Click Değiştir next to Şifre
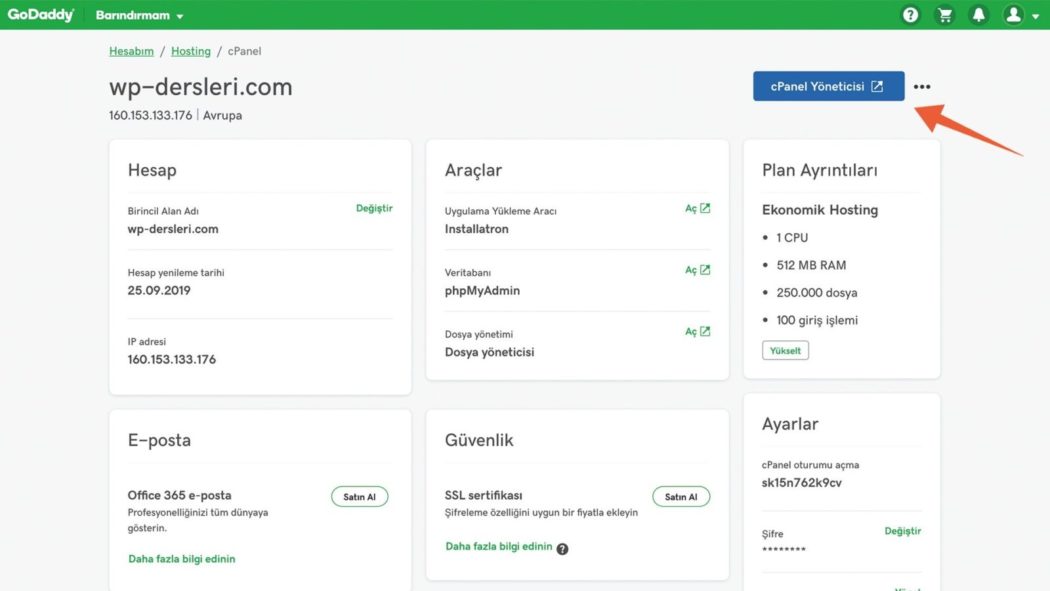 pos(903,531)
